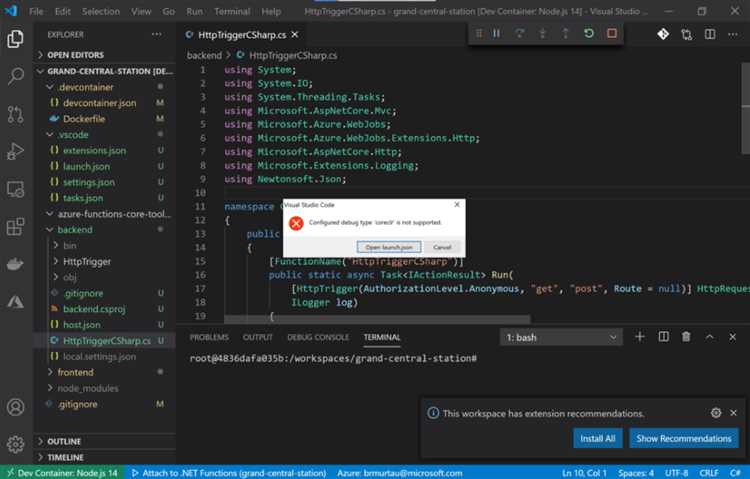750x479 pixels.
Task: Collapse the .vscode folder
Action: [x=104, y=134]
